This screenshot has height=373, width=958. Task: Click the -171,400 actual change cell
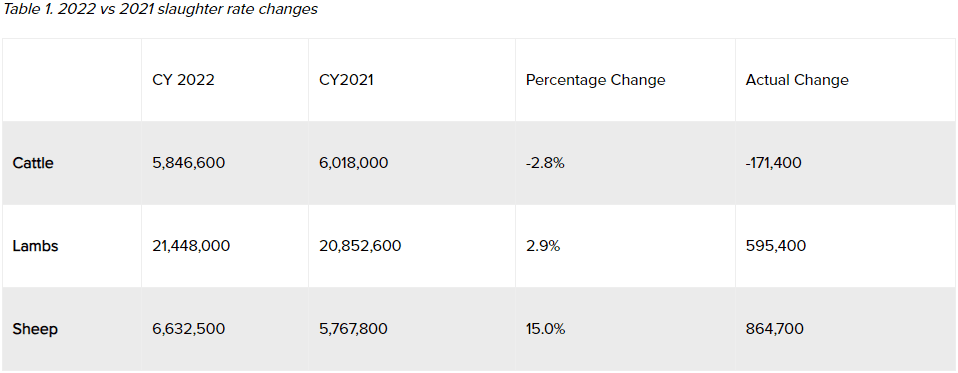click(x=773, y=163)
